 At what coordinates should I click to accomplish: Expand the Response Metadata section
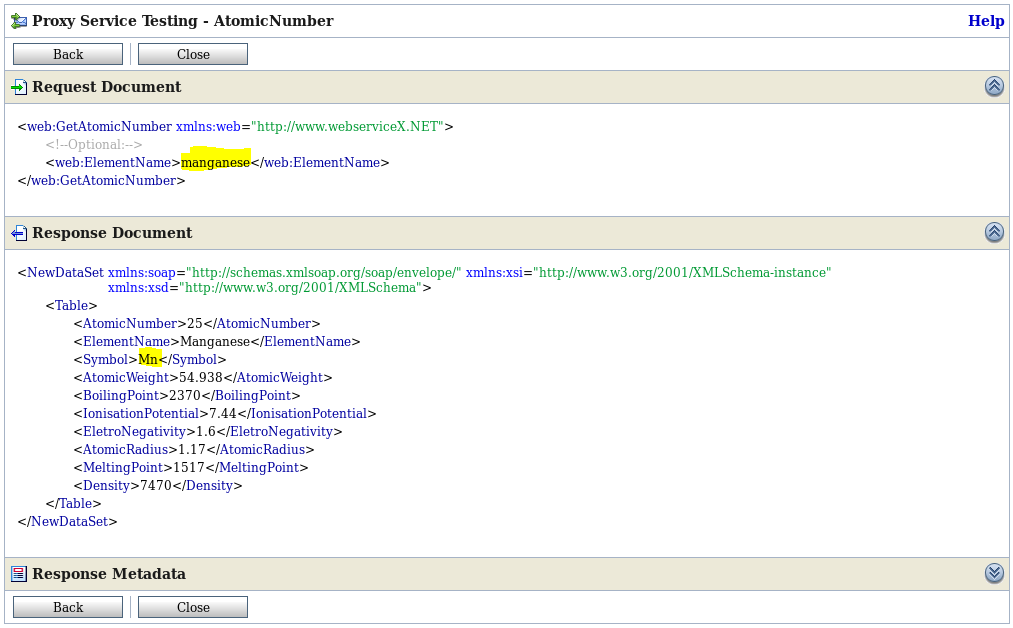pos(994,573)
